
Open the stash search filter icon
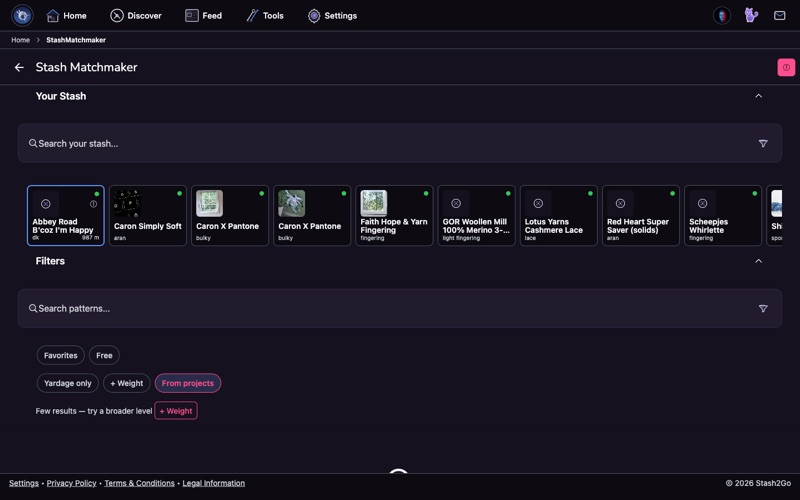[x=763, y=144]
